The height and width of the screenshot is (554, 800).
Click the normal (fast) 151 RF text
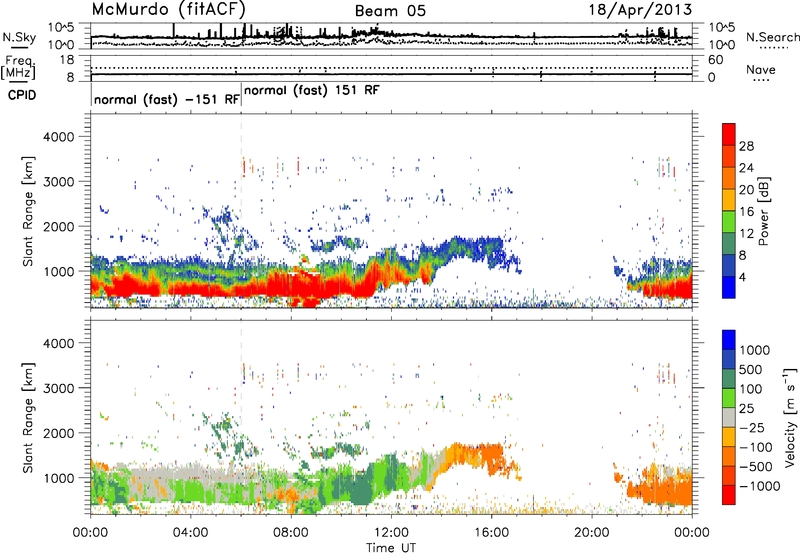312,90
